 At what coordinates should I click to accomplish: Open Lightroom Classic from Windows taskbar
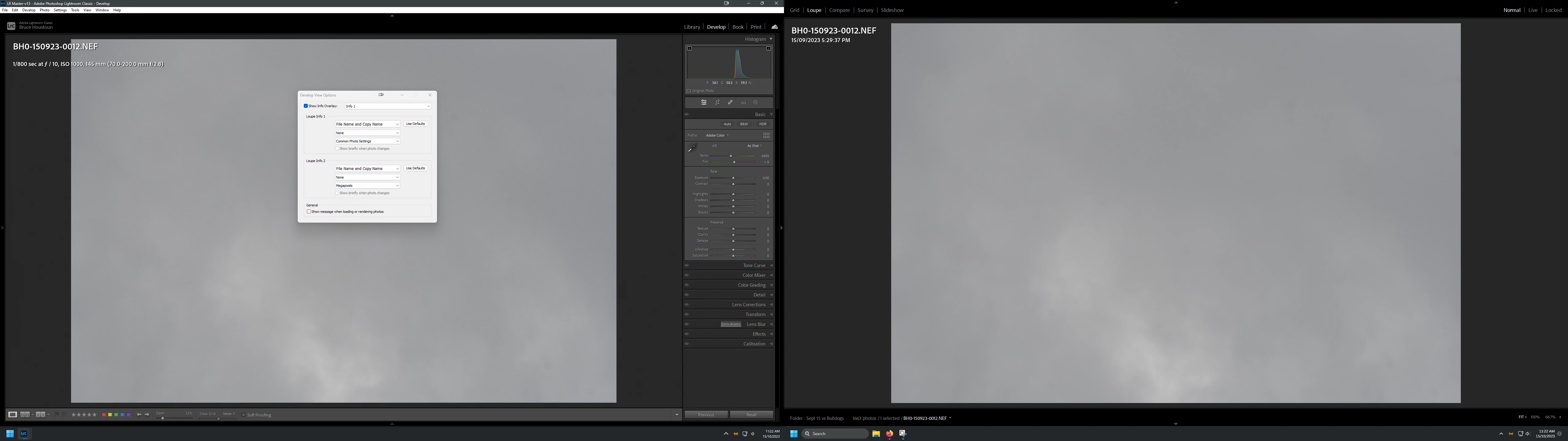[x=24, y=434]
